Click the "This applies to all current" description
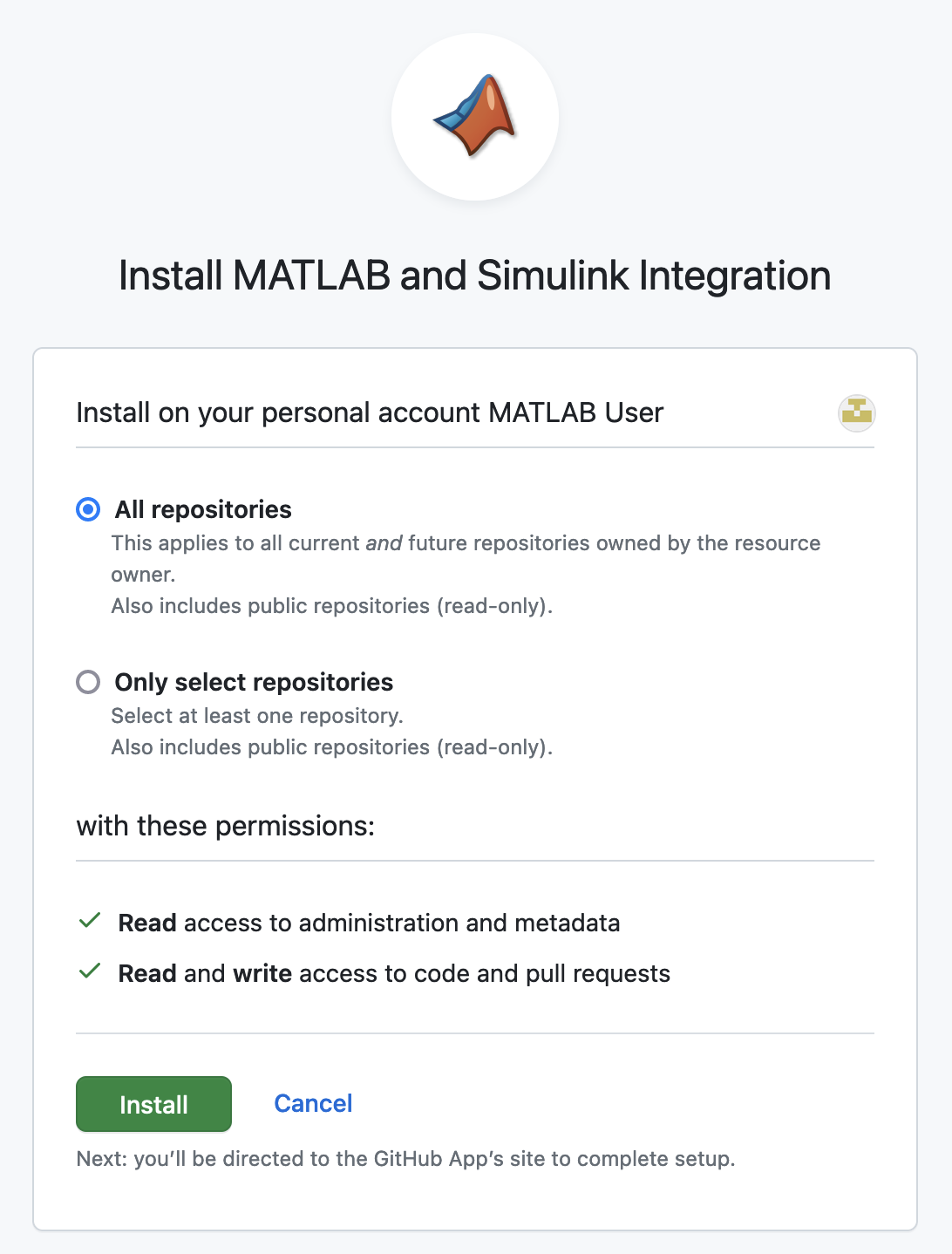The width and height of the screenshot is (952, 1254). 466,543
